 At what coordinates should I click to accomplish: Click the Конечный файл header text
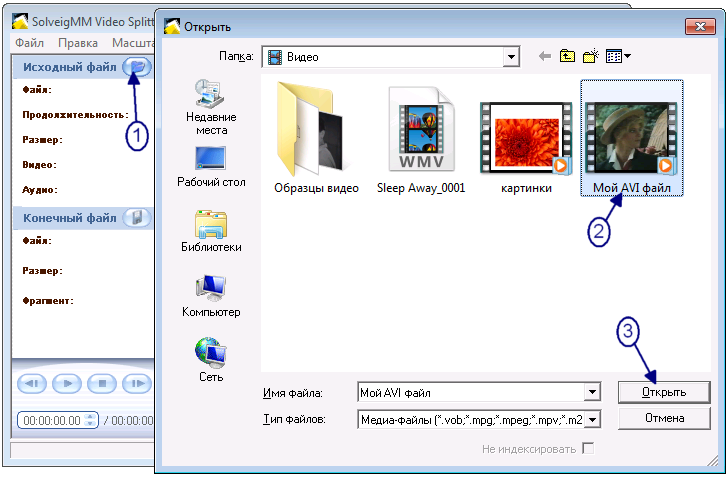[70, 218]
